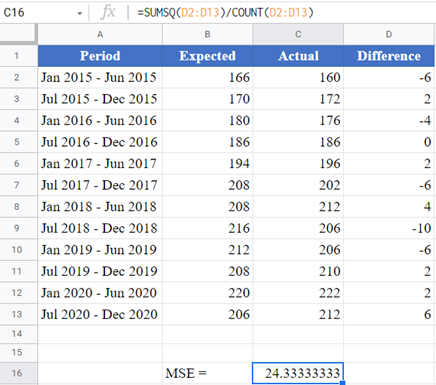Screen dimensions: 436x385
Task: Select cell Jul 2018 - Dec 2018
Action: 100,228
